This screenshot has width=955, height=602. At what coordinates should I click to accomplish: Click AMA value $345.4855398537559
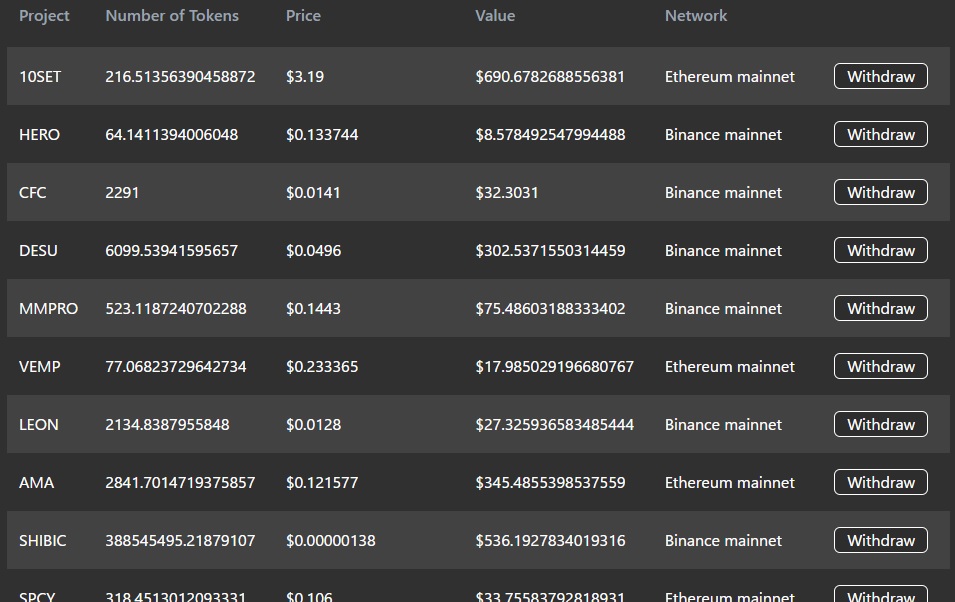[550, 482]
